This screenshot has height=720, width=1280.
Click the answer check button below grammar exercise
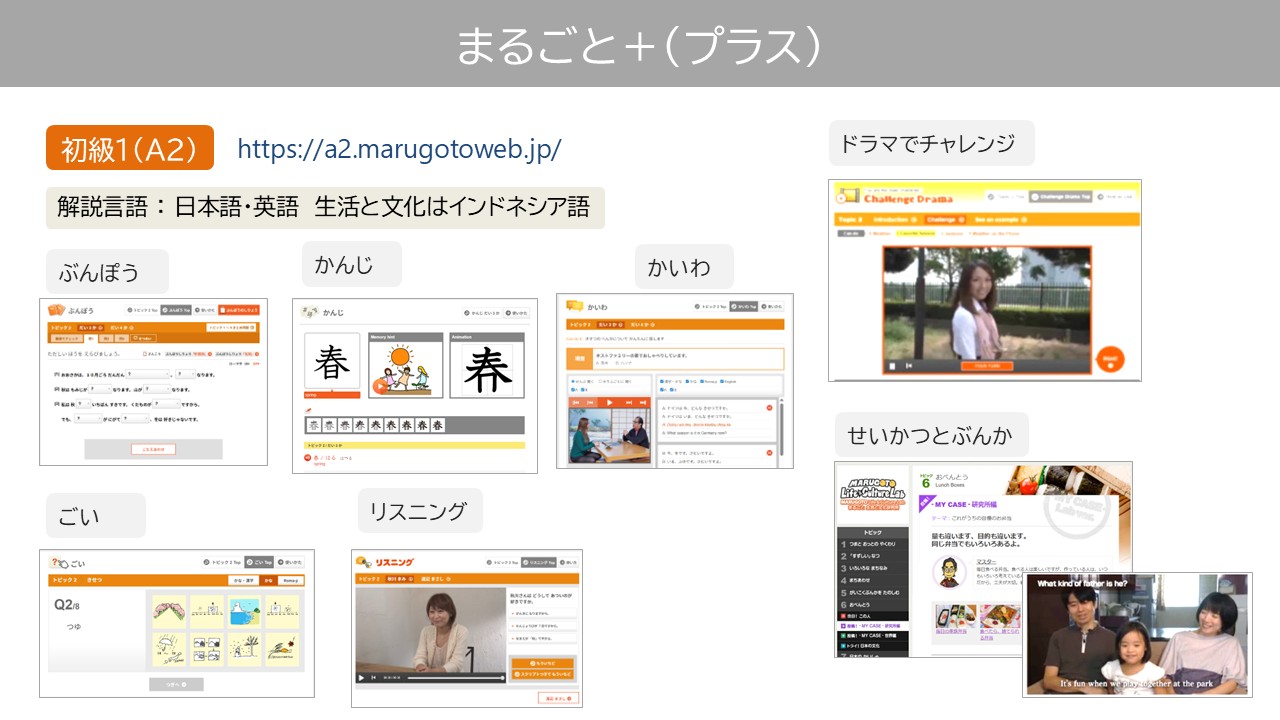point(153,450)
